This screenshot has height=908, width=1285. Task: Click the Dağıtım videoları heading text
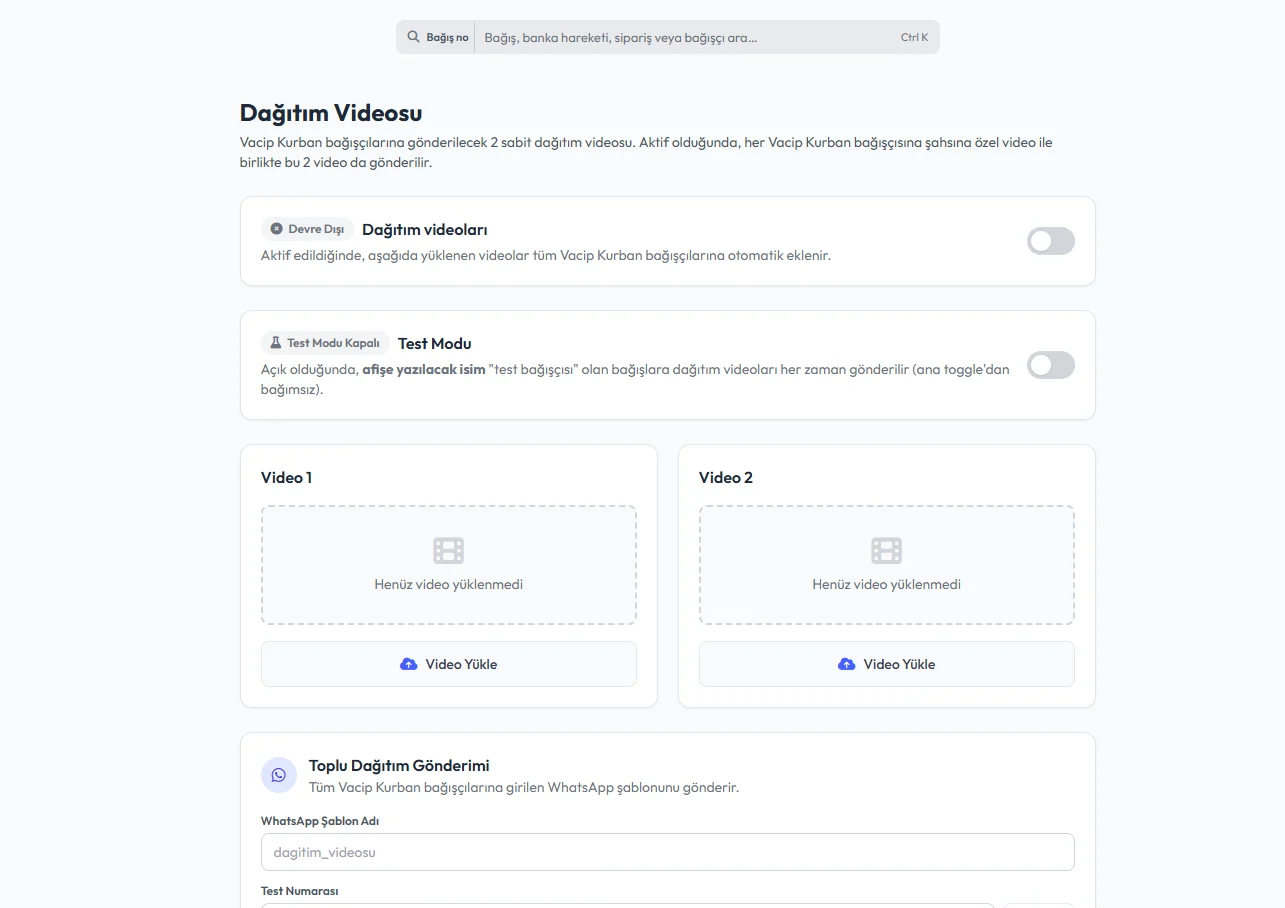pyautogui.click(x=425, y=229)
